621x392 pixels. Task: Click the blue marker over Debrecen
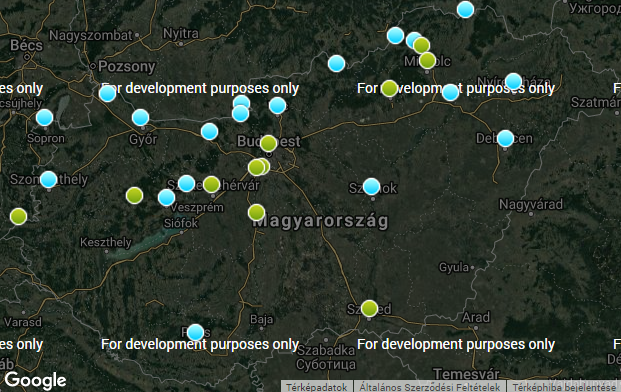coord(505,138)
